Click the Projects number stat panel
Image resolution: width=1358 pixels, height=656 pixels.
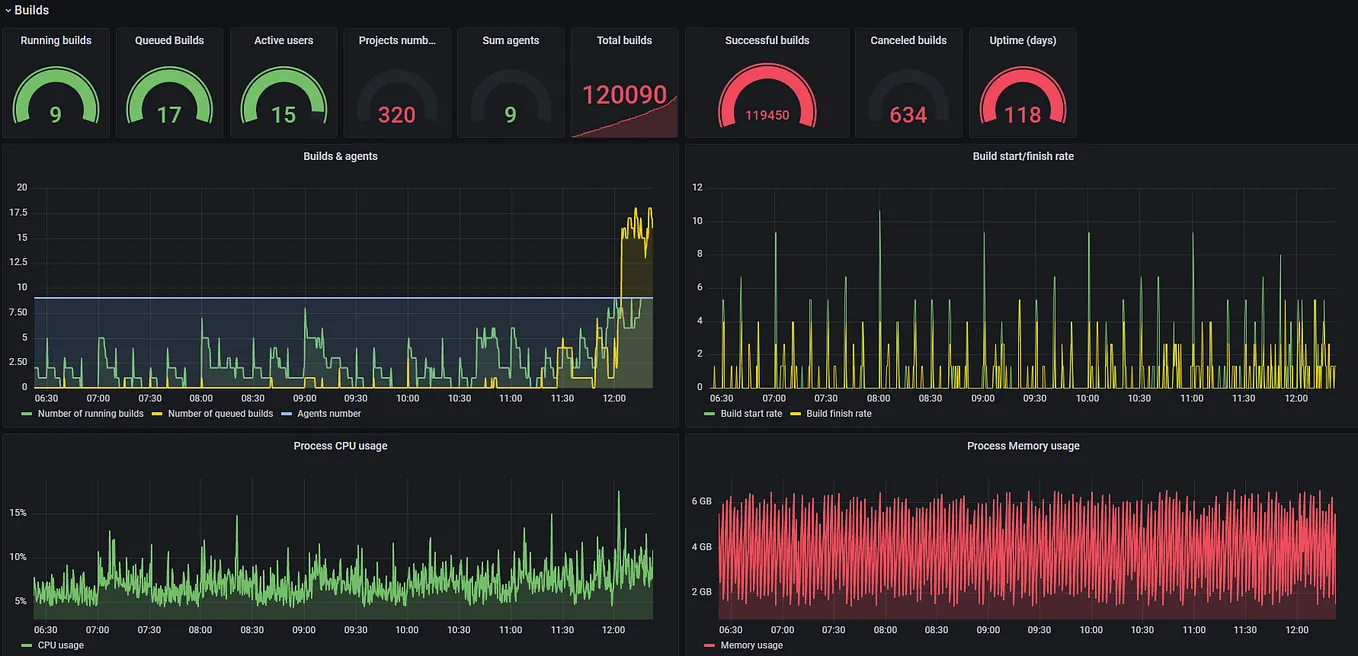397,82
